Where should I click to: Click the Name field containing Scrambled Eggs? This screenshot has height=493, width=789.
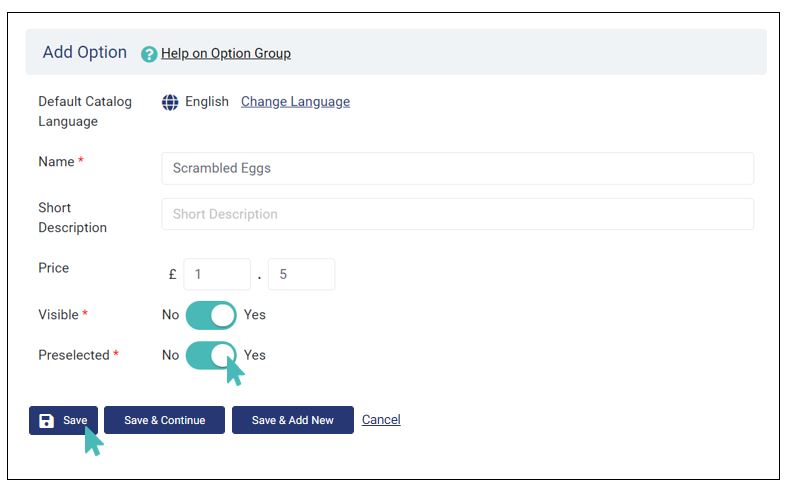pyautogui.click(x=457, y=169)
